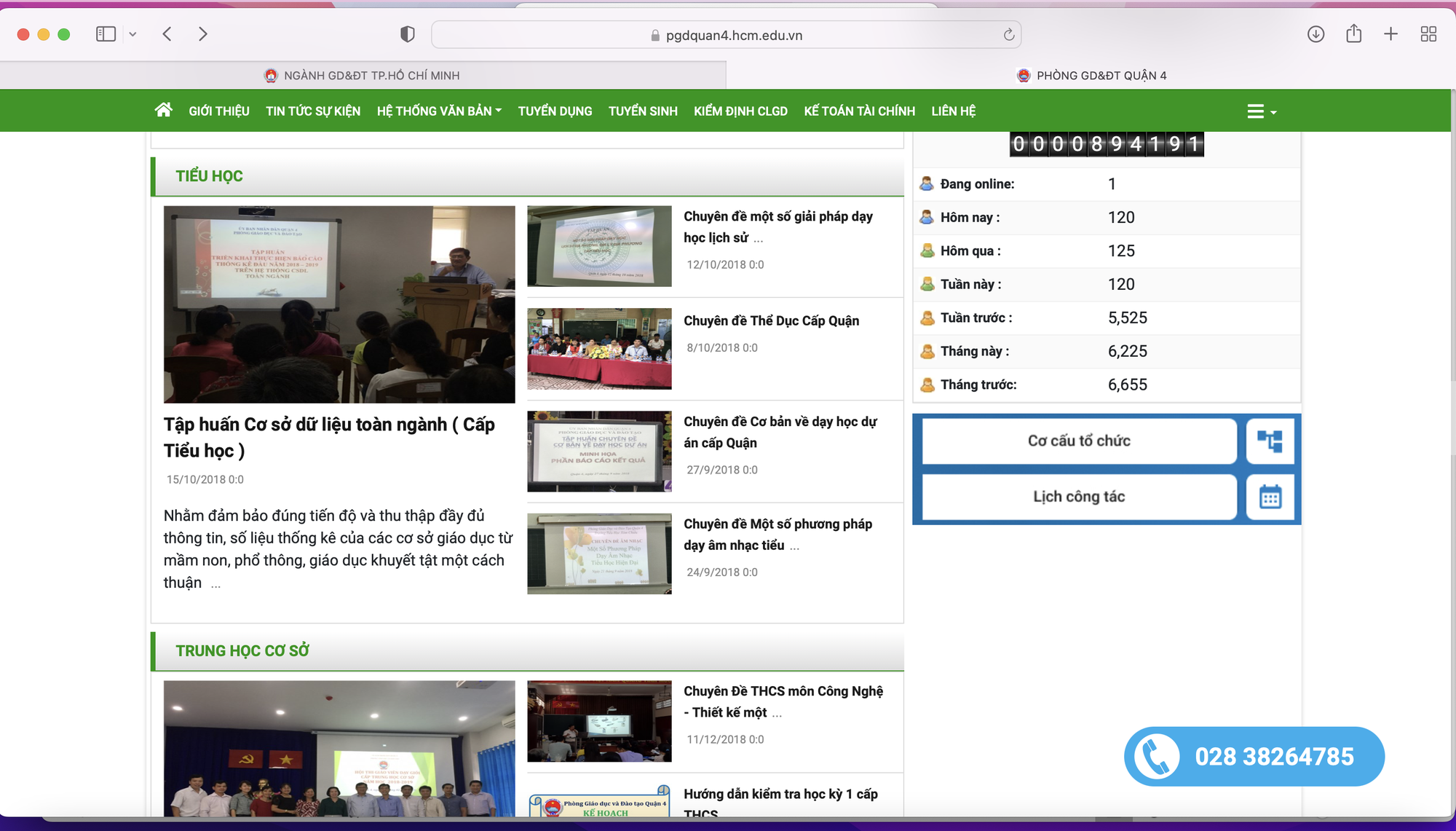The image size is (1456, 831).
Task: Go back with the Safari back arrow
Action: click(x=167, y=34)
